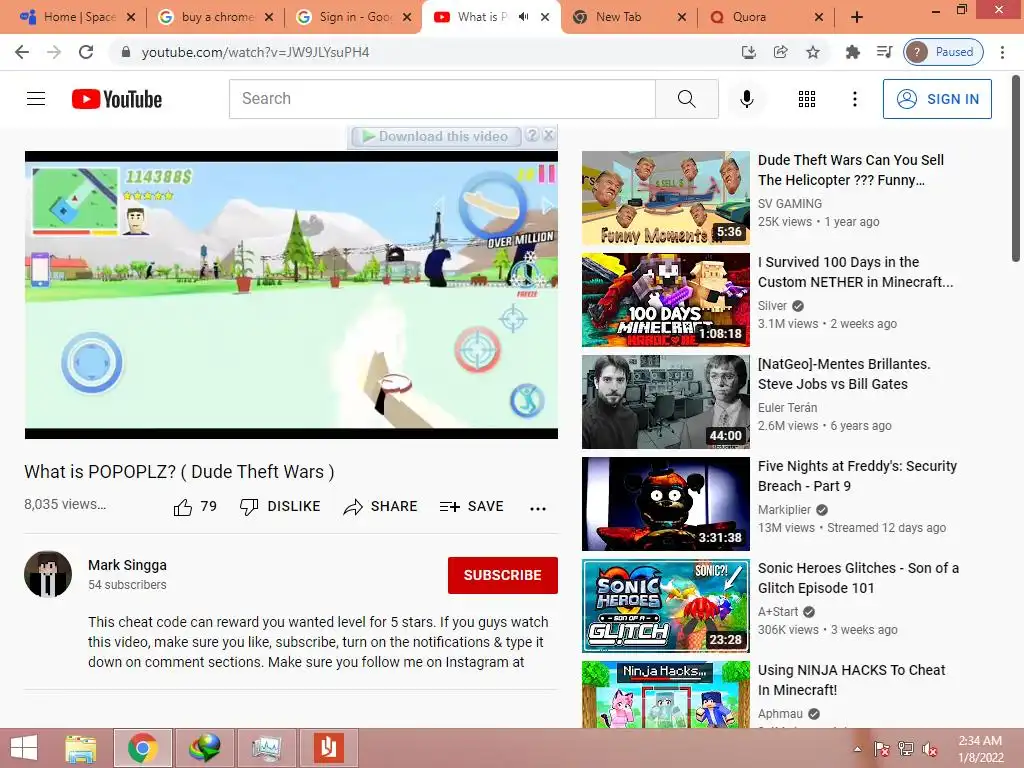1024x768 pixels.
Task: Click SHARE under the video
Action: (x=380, y=507)
